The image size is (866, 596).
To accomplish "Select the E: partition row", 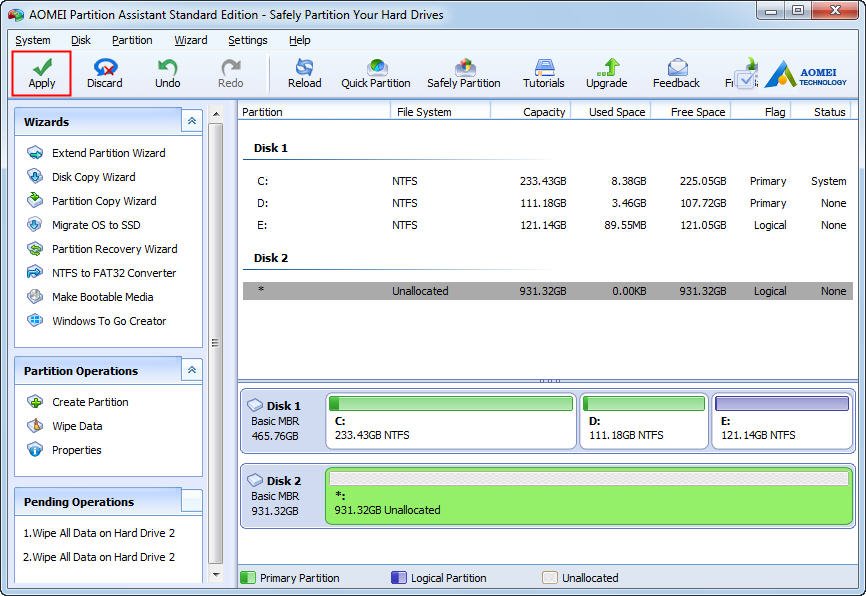I will pyautogui.click(x=548, y=225).
